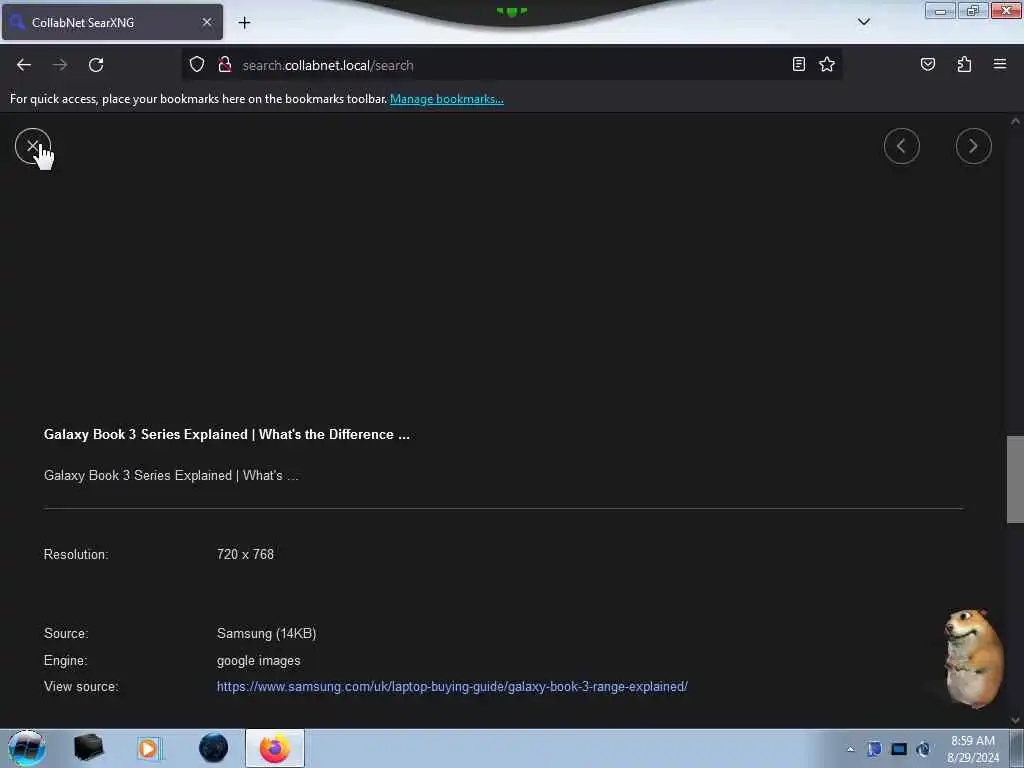Show the next image result
1024x768 pixels.
click(973, 146)
